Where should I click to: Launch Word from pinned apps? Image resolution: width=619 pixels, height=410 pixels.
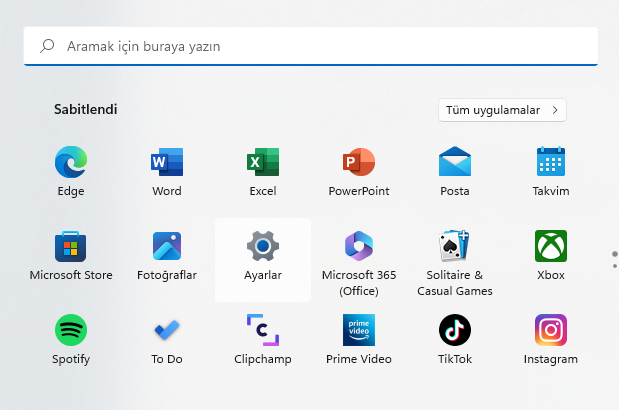pos(167,171)
